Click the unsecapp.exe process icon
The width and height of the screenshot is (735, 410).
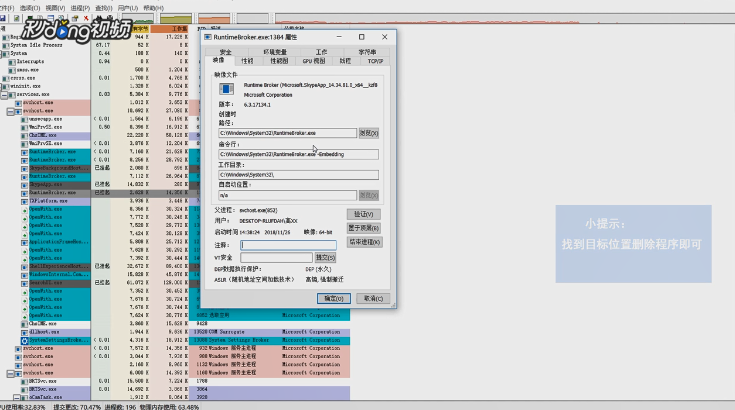pos(25,119)
